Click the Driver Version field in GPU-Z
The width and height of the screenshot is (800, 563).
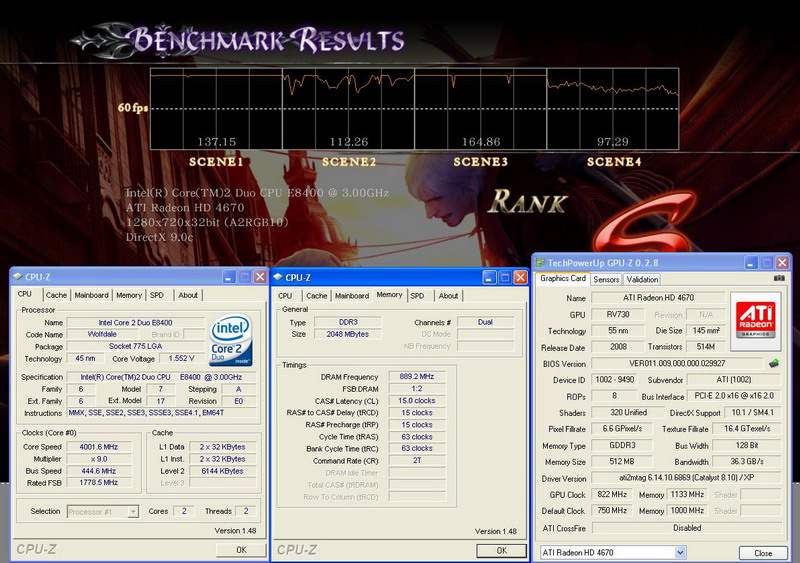point(686,478)
